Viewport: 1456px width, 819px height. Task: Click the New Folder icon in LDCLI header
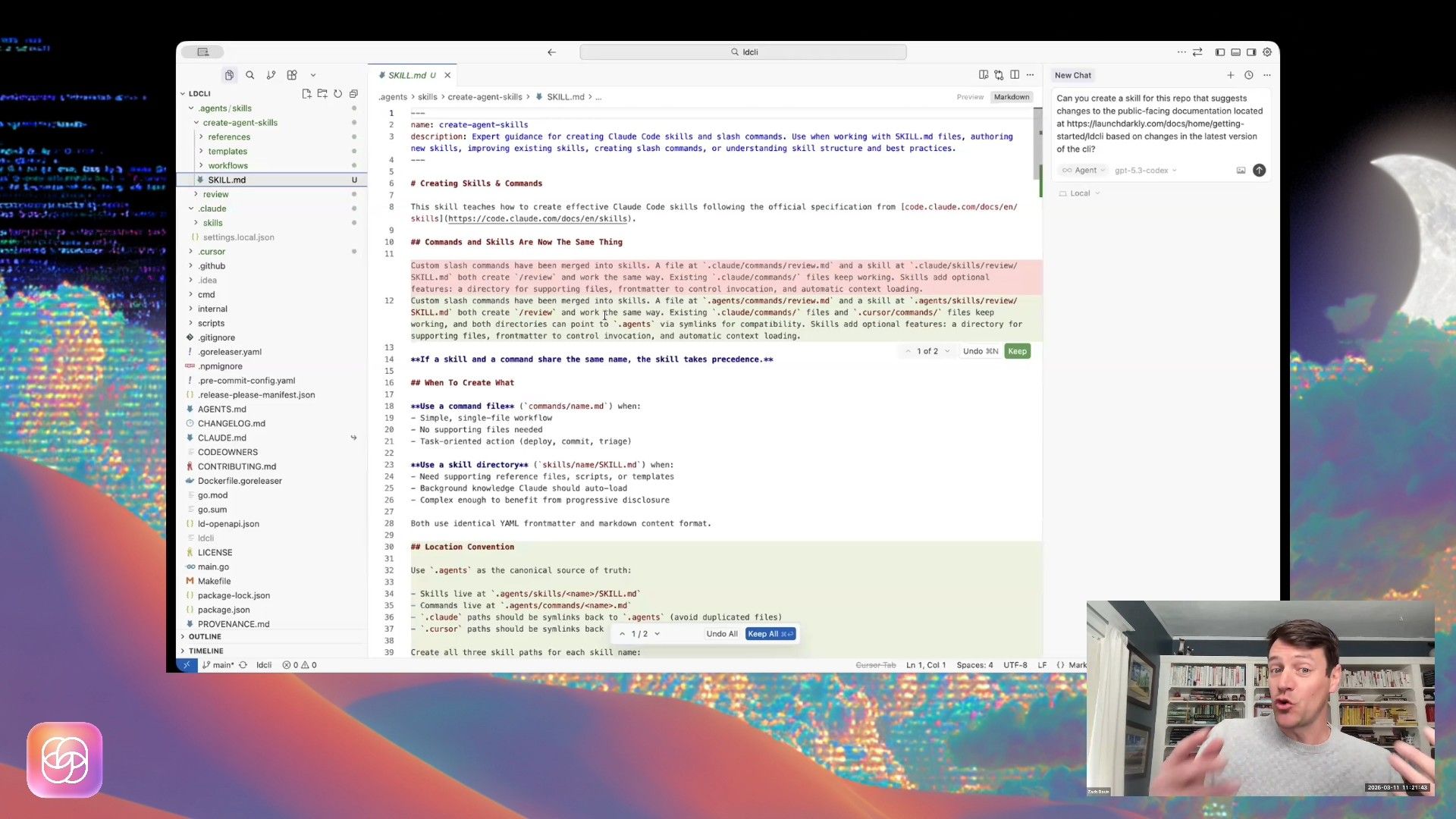[x=322, y=93]
